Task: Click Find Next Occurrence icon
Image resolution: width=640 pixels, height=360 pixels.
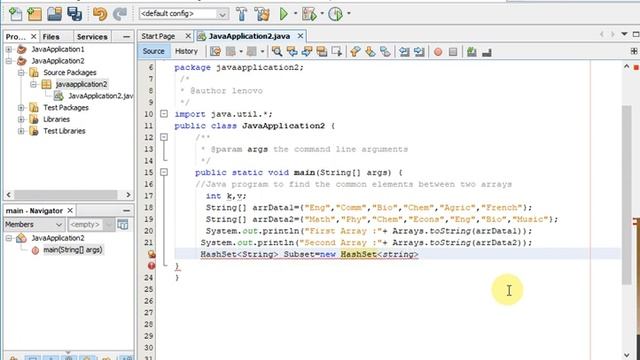Action: click(307, 51)
